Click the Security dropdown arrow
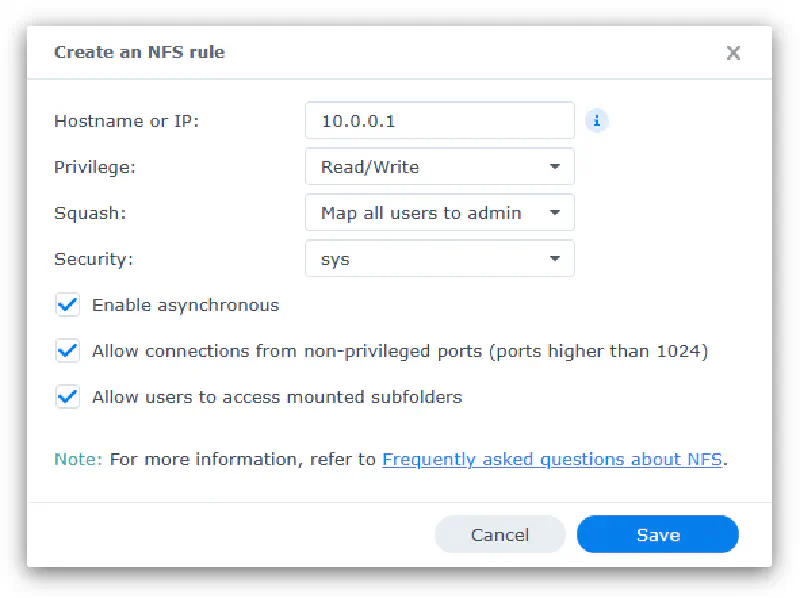 (x=555, y=259)
